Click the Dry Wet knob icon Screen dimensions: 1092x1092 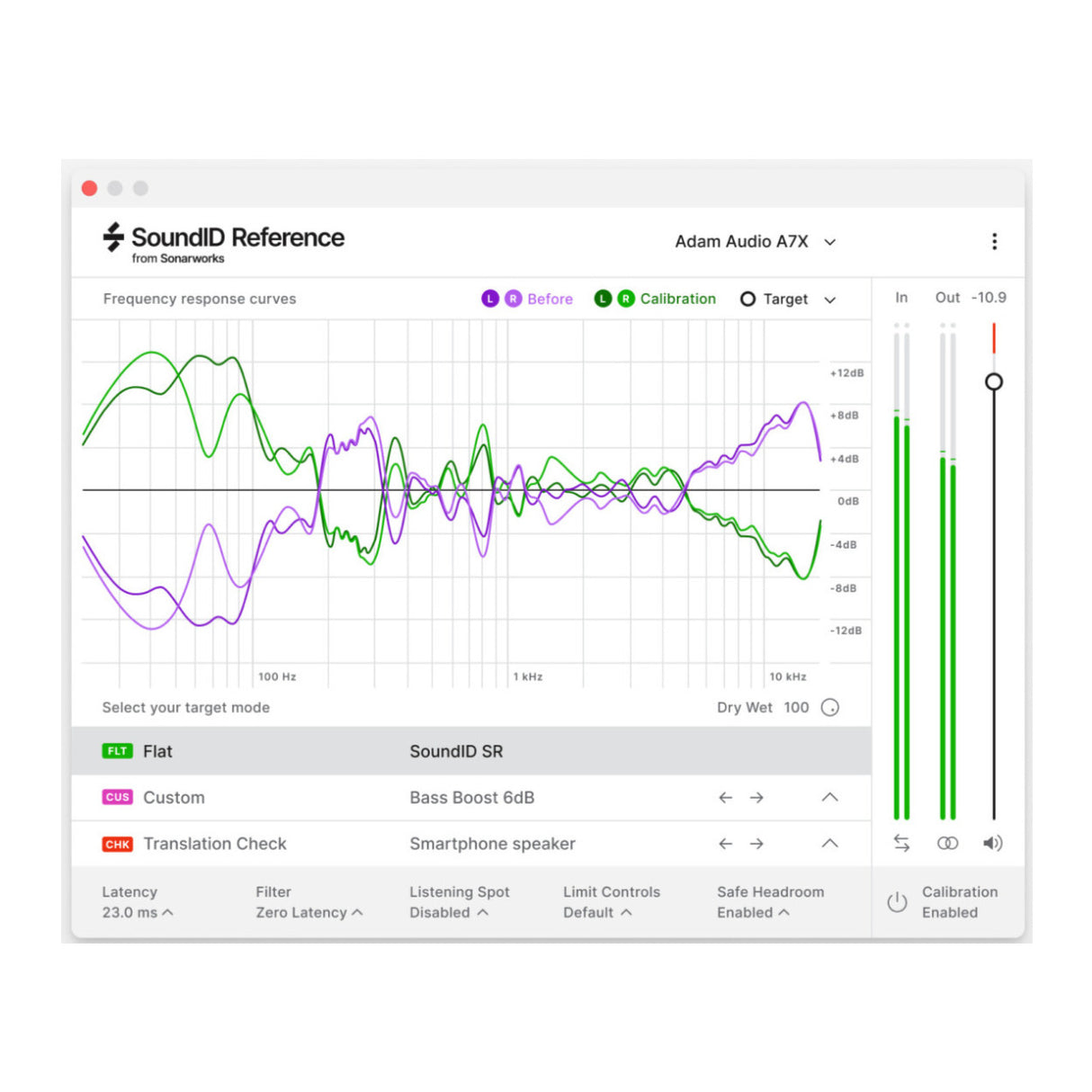click(x=830, y=707)
